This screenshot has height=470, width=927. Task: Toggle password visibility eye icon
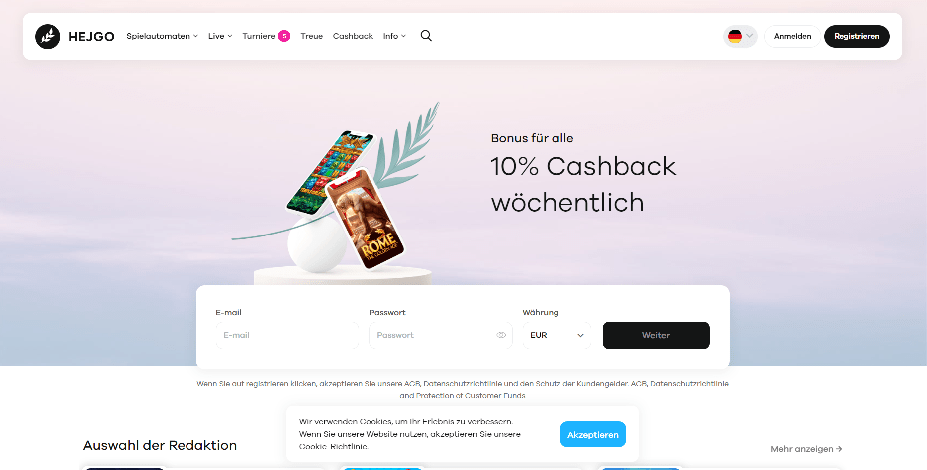pyautogui.click(x=501, y=335)
